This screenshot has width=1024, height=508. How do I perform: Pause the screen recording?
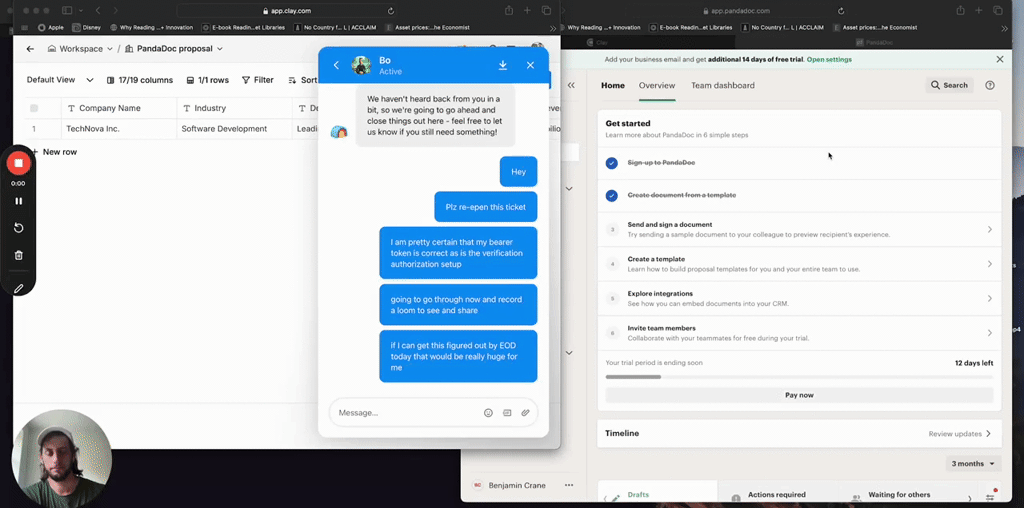coord(18,201)
